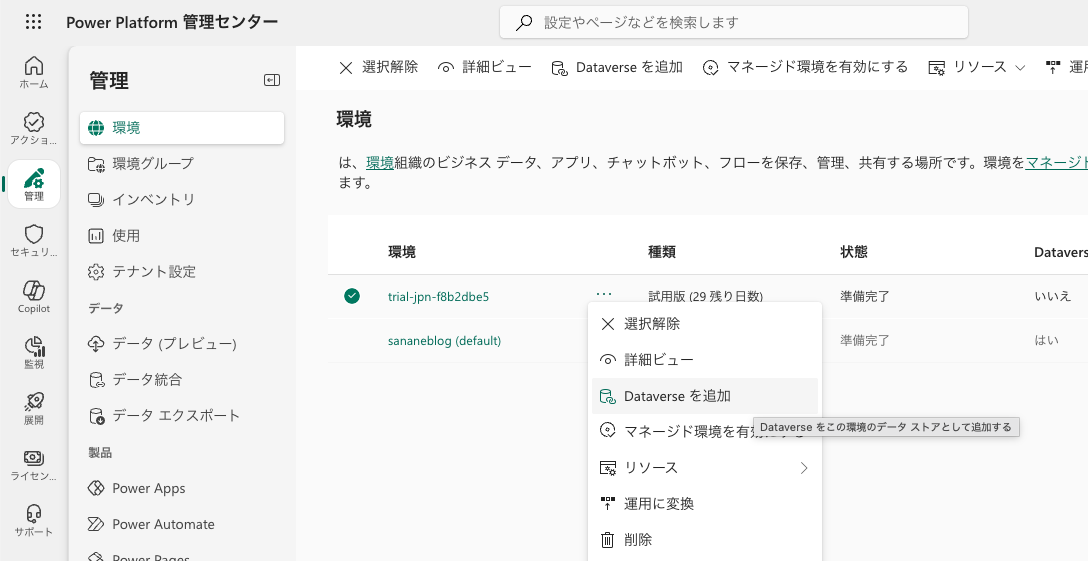Choose 選択解除 in the context menu
Viewport: 1088px width, 561px height.
705,324
